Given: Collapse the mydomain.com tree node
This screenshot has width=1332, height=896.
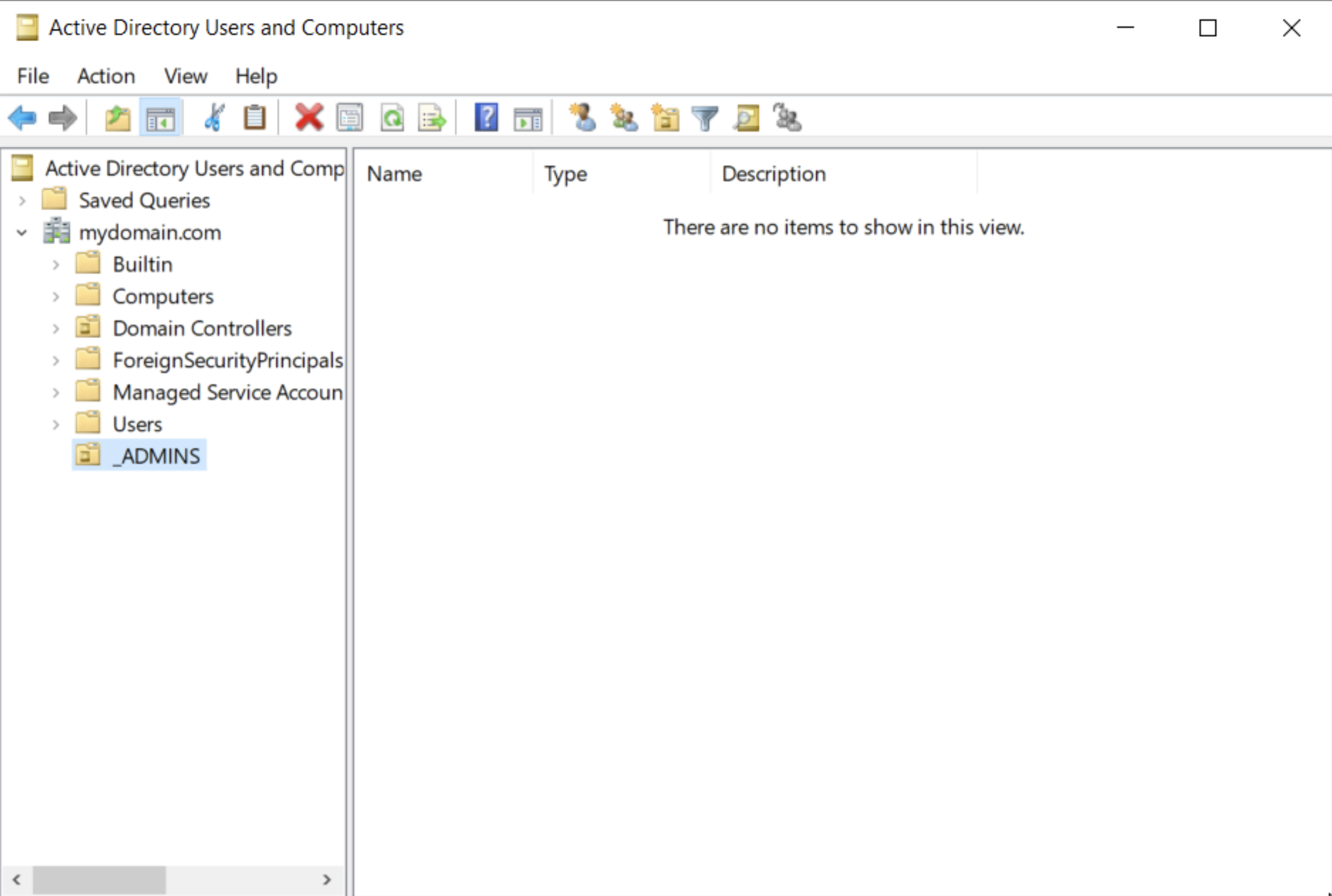Looking at the screenshot, I should 22,233.
